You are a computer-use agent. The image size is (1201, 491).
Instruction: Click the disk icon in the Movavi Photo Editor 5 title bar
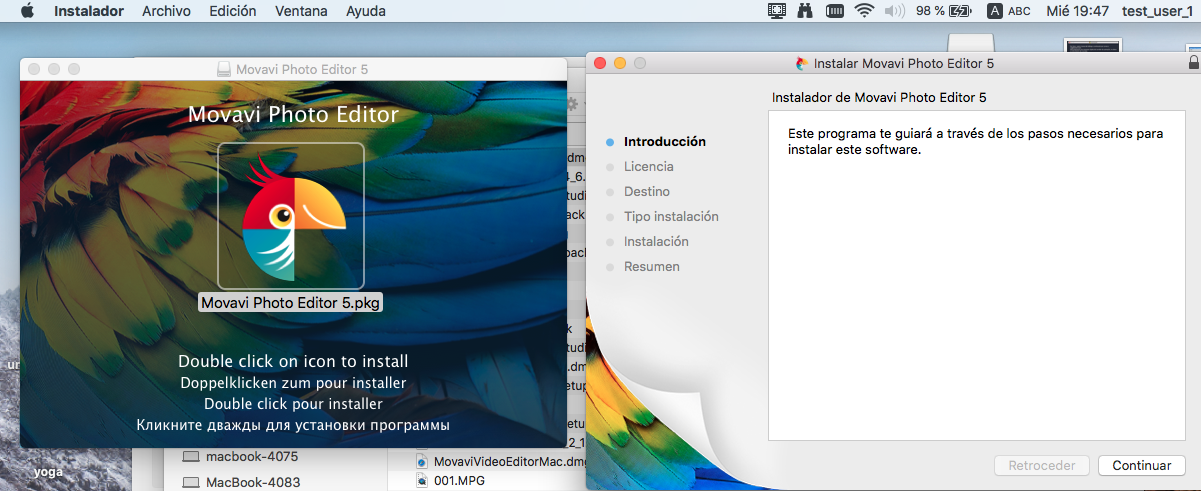pos(224,69)
